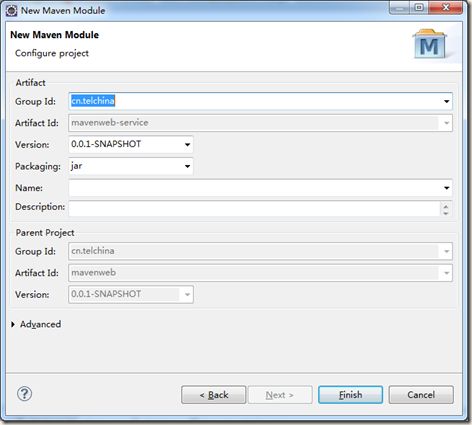This screenshot has height=425, width=472.
Task: Open the Artifact Version dropdown arrow
Action: 187,145
